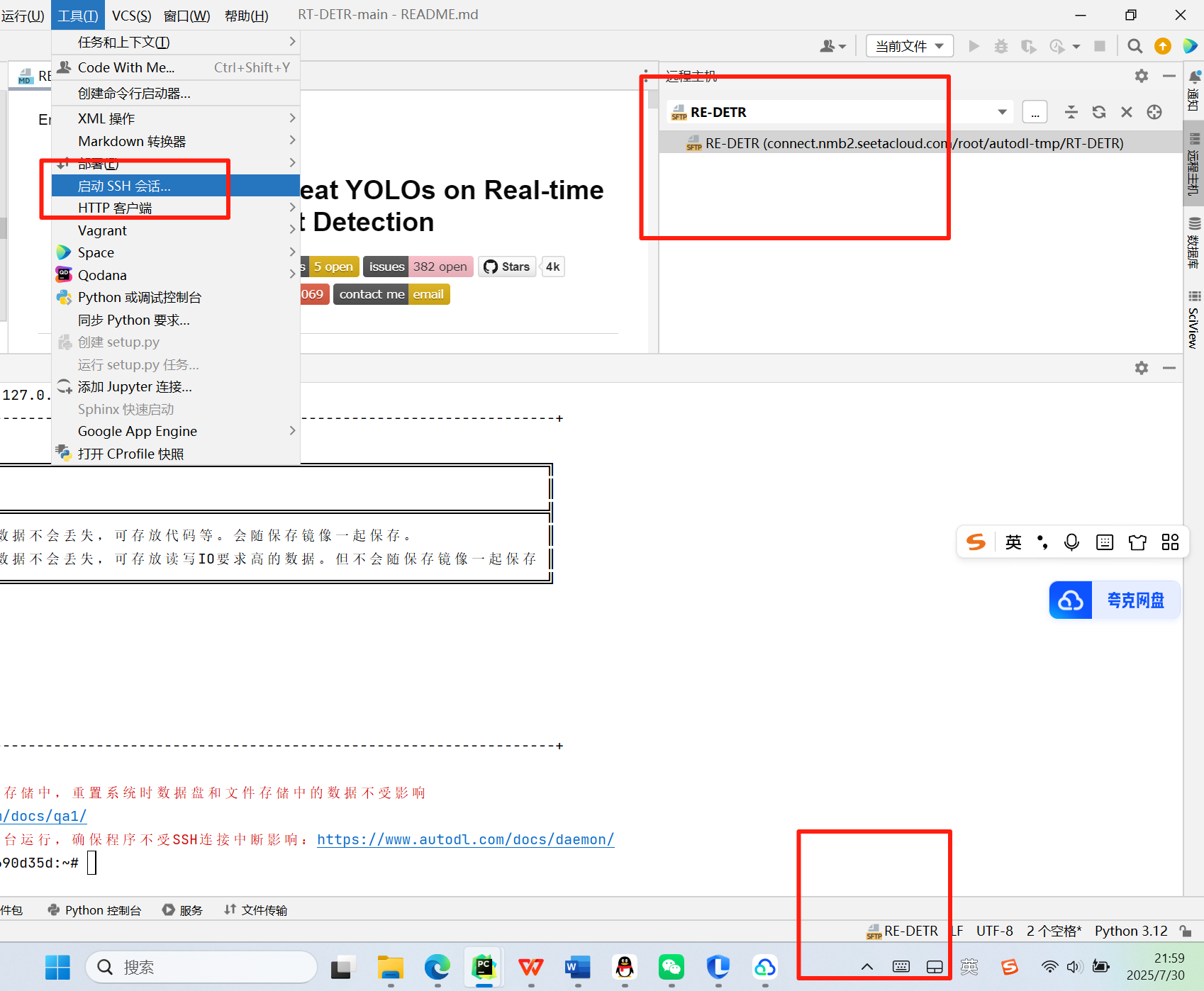1204x991 pixels.
Task: Click the ... browse button in remote host panel
Action: coord(1035,111)
